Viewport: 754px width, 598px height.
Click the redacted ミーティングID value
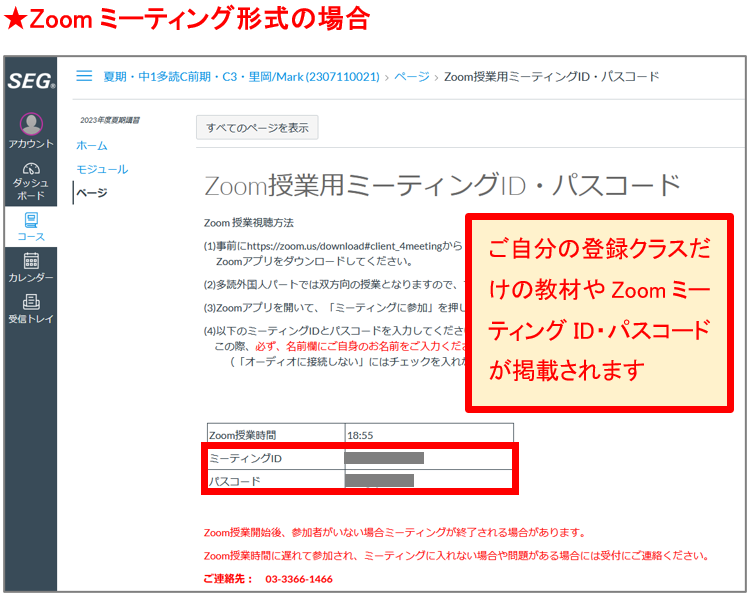point(384,458)
